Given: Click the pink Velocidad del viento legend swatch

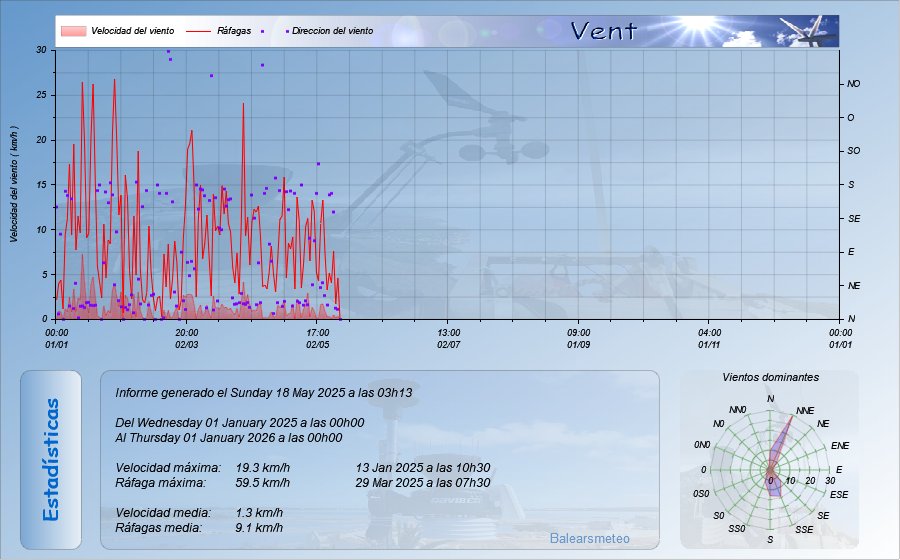Looking at the screenshot, I should point(73,31).
